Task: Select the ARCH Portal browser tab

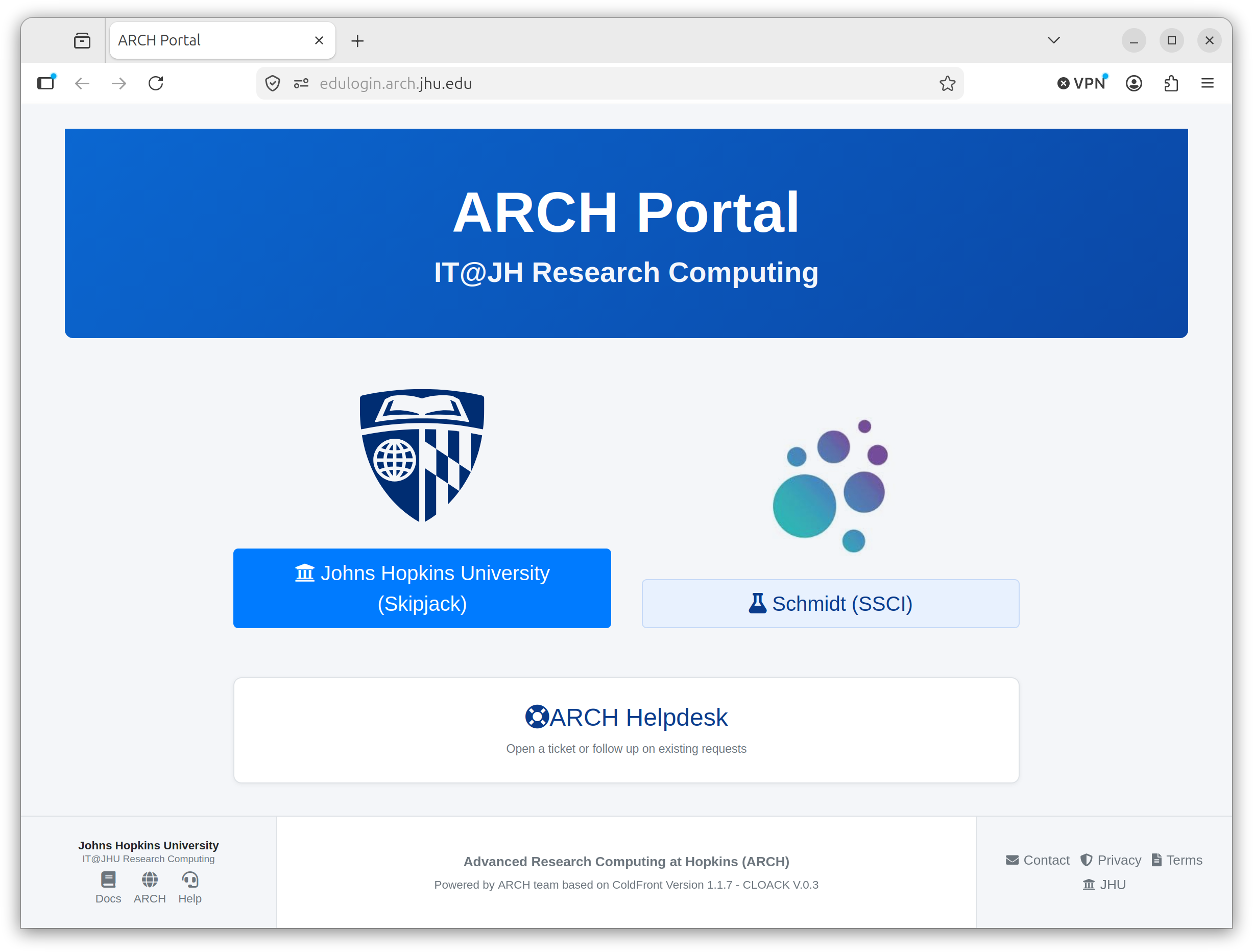Action: (x=222, y=40)
